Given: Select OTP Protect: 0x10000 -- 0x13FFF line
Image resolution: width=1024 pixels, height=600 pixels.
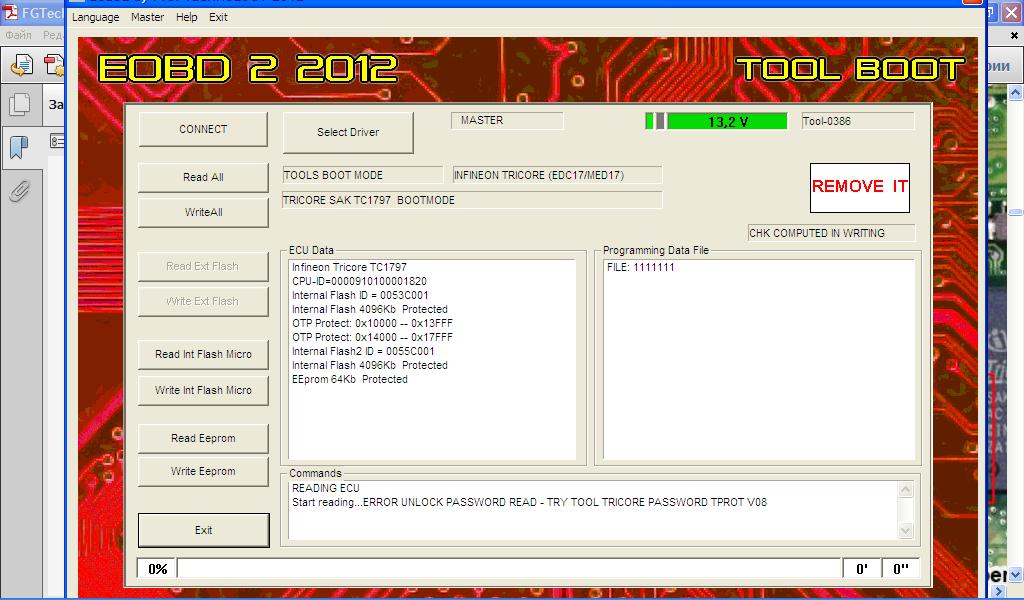Looking at the screenshot, I should (372, 323).
